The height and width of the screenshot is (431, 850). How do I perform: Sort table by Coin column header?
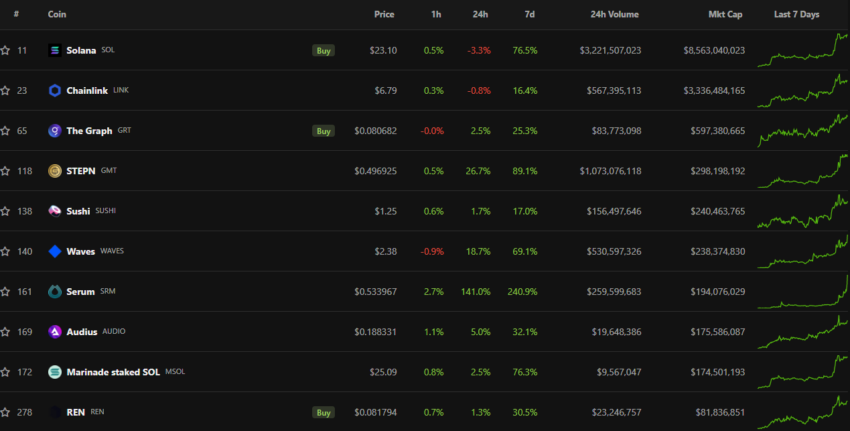pyautogui.click(x=57, y=14)
